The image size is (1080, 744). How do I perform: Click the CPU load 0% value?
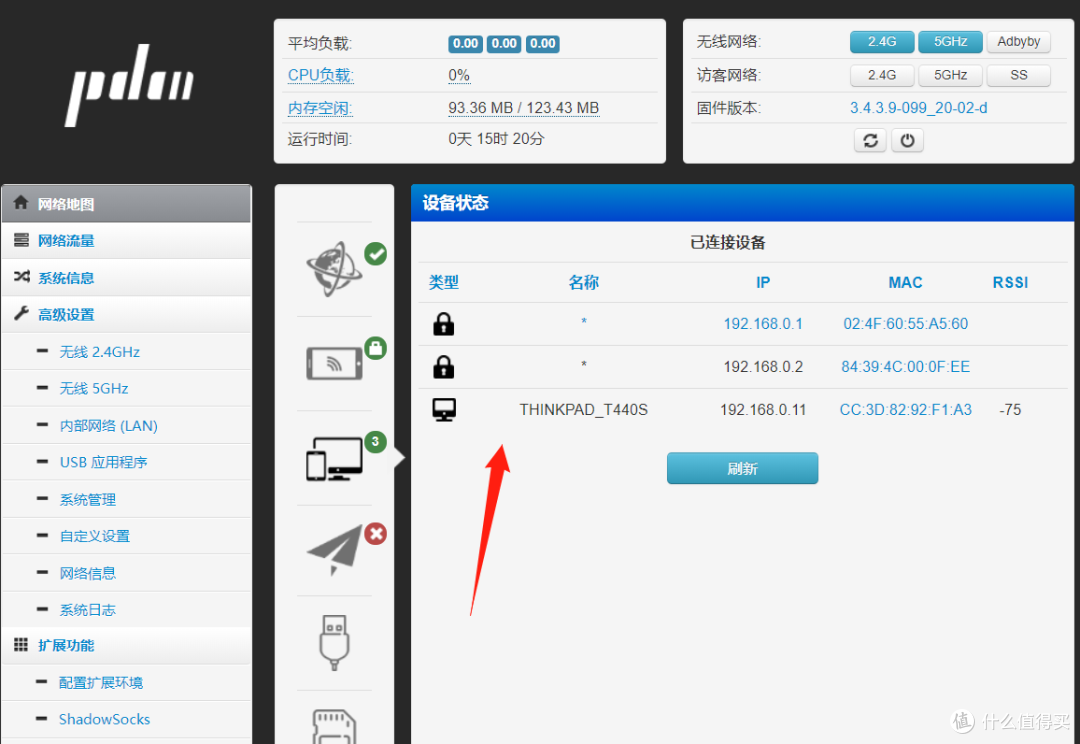[x=459, y=75]
